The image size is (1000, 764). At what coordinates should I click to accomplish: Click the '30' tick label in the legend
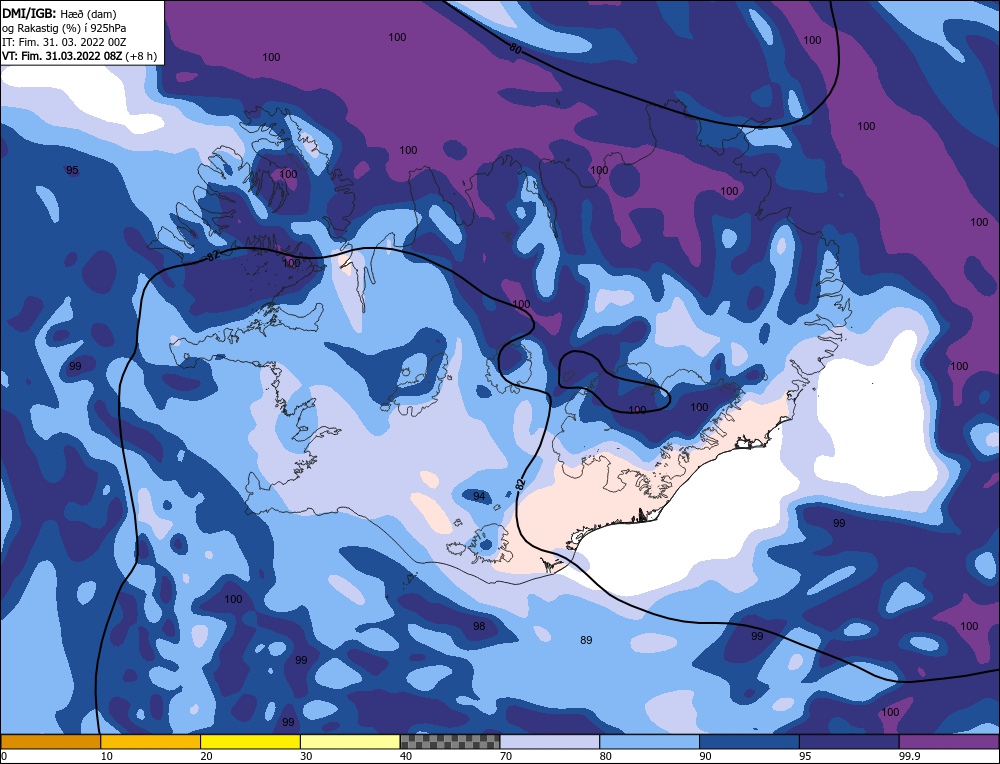point(306,756)
